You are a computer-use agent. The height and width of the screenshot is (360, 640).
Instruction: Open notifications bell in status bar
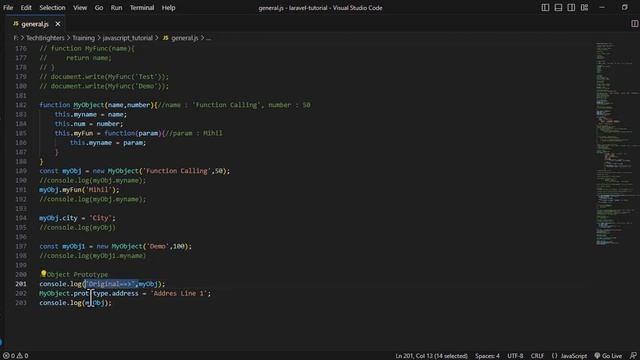[x=633, y=356]
